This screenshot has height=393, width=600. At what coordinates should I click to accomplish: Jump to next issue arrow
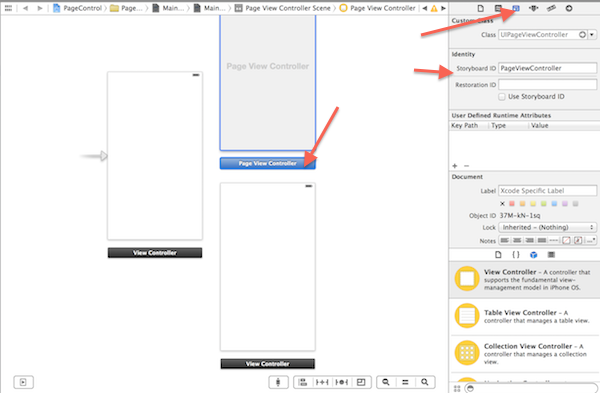pos(443,8)
